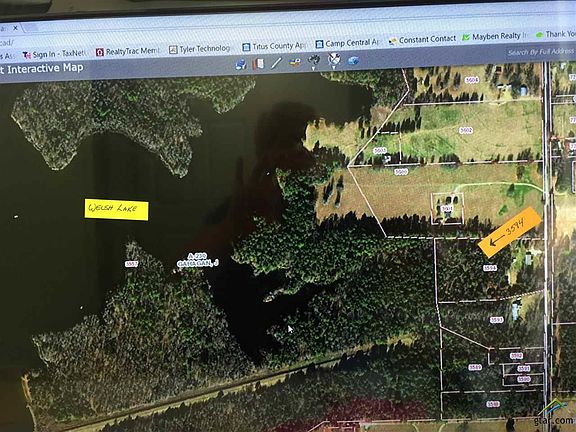
Task: Open the Tyler Technolog bookmark
Action: click(x=199, y=49)
